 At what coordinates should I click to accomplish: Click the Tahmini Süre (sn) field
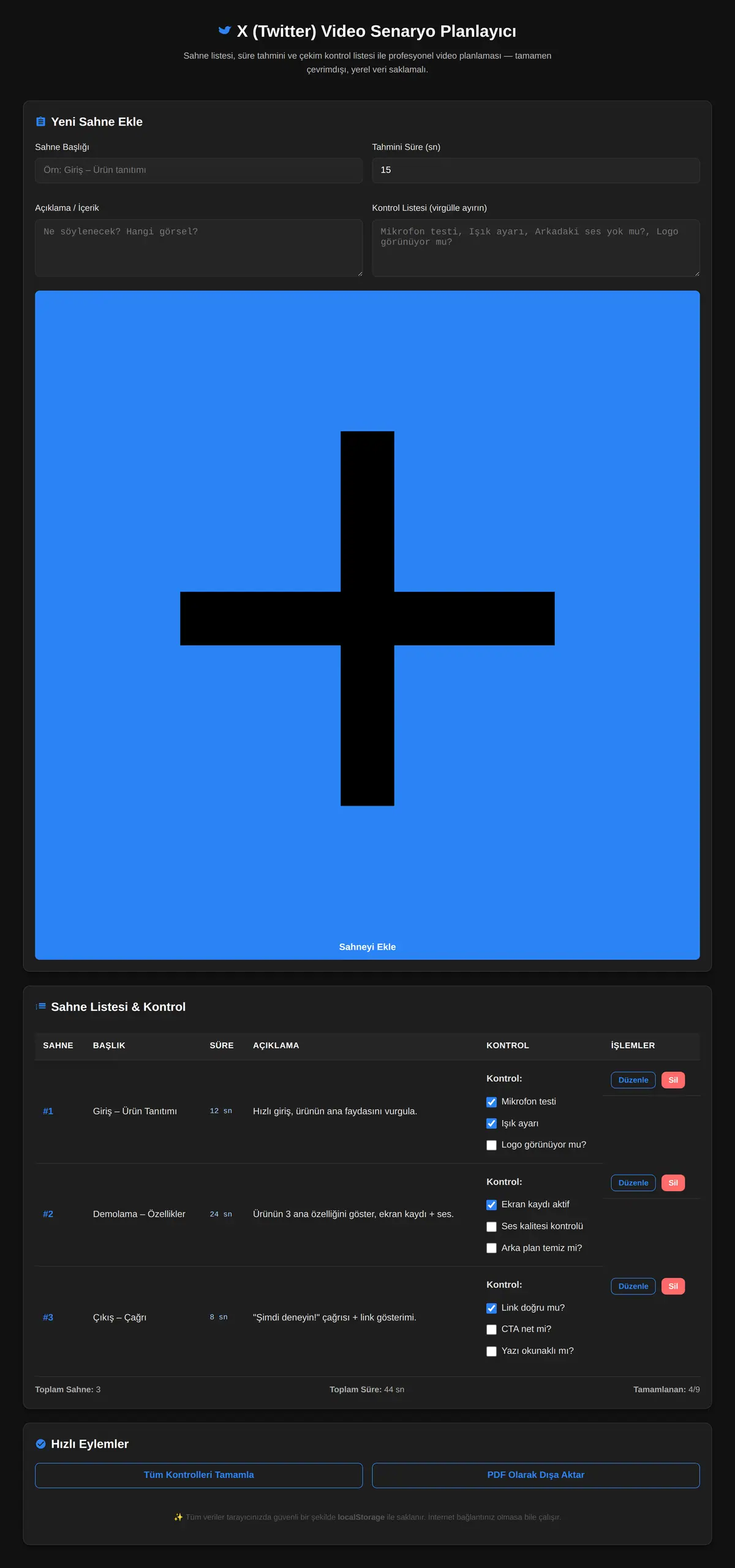pyautogui.click(x=536, y=170)
